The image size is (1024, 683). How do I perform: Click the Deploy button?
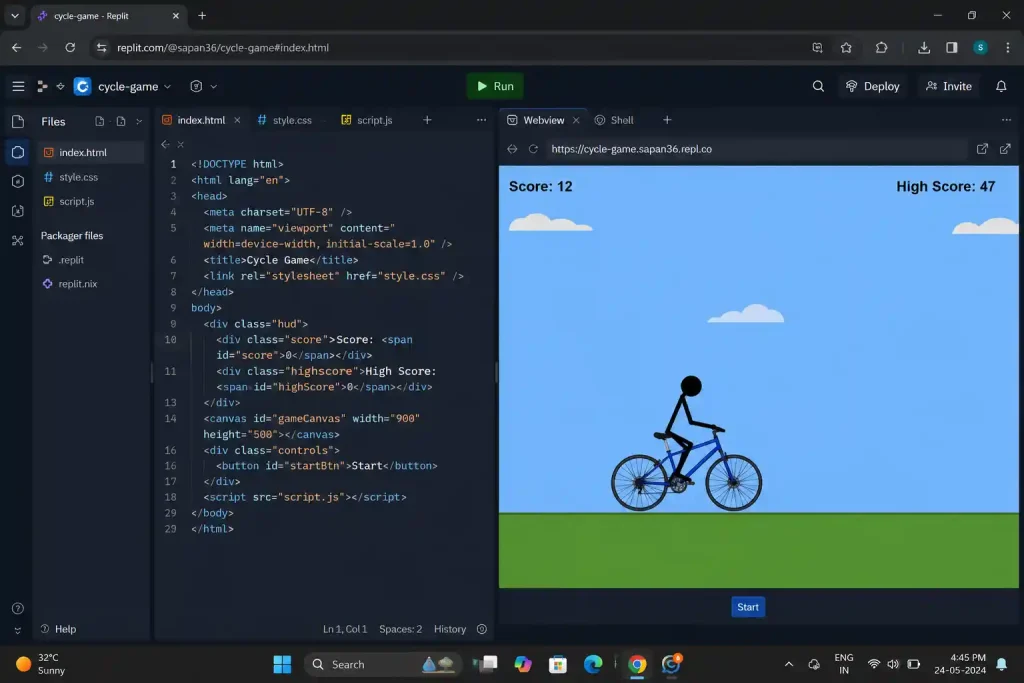click(872, 86)
